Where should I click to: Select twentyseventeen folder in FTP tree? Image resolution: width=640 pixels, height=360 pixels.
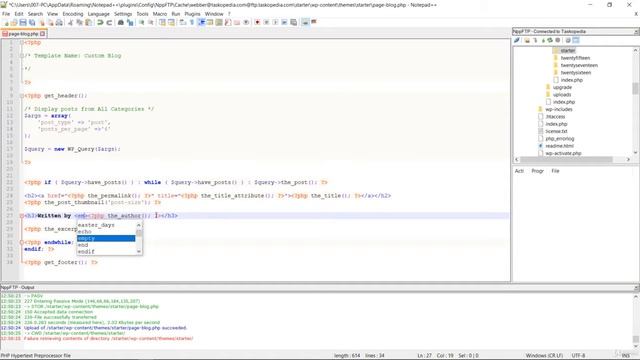[x=579, y=65]
